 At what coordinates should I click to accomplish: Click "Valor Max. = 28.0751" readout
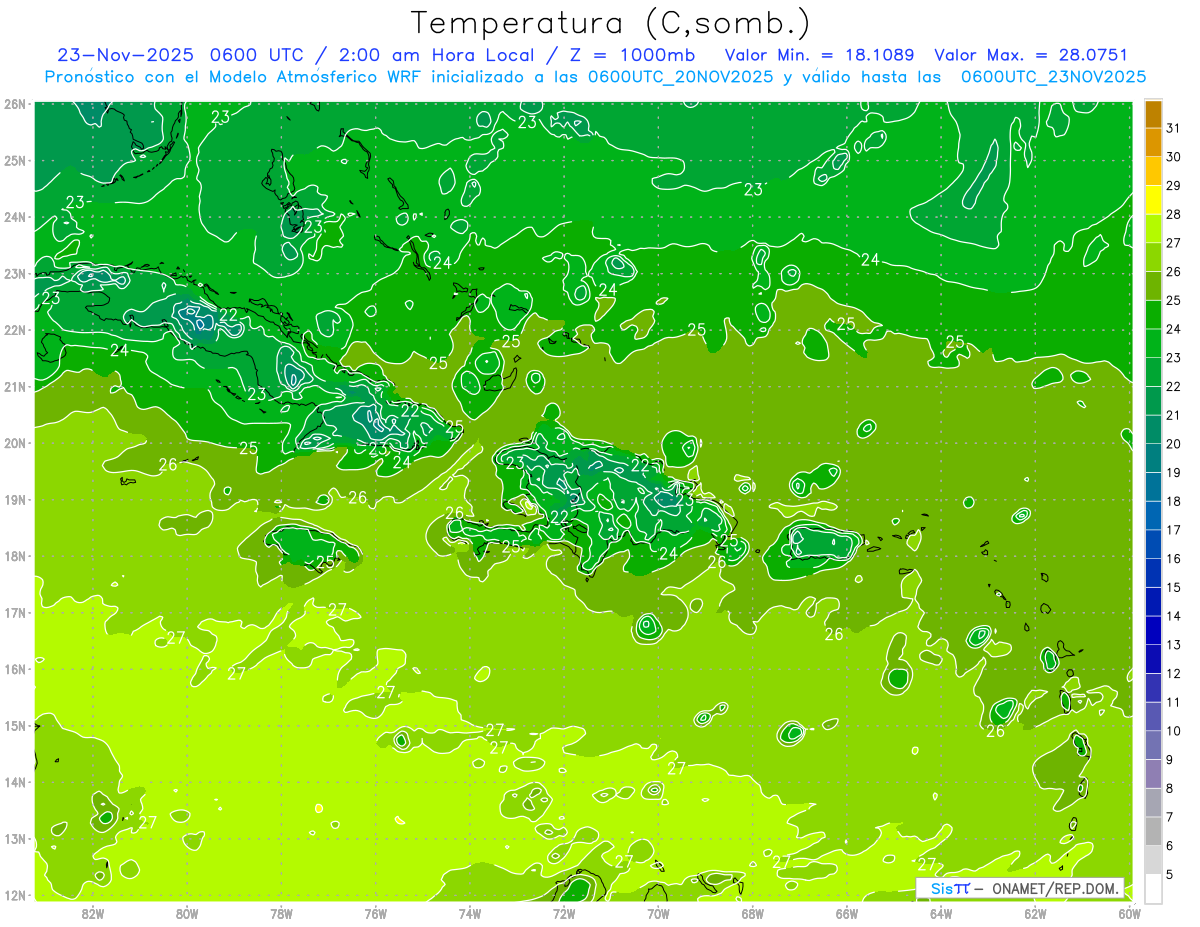(1030, 55)
